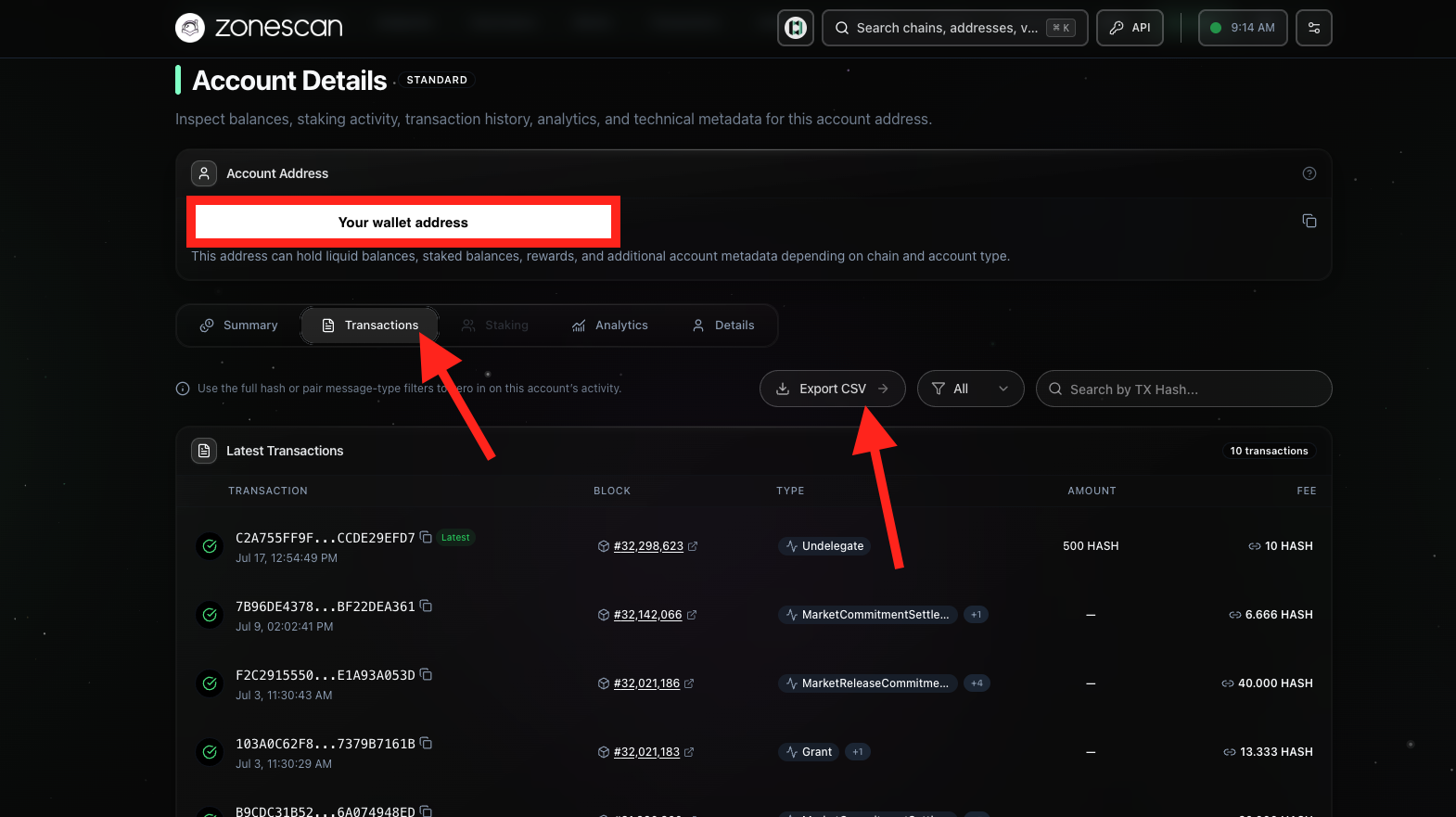Click the info icon beside filter hint text
This screenshot has width=1456, height=817.
click(x=183, y=389)
